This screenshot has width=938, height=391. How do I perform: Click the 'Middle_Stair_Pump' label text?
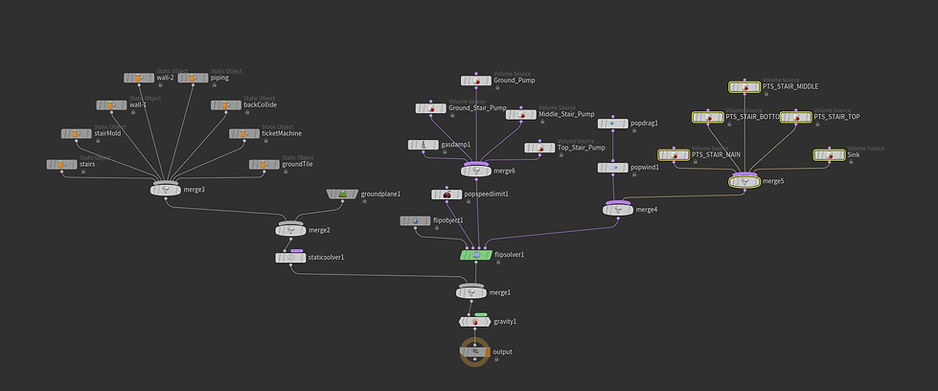tap(567, 114)
